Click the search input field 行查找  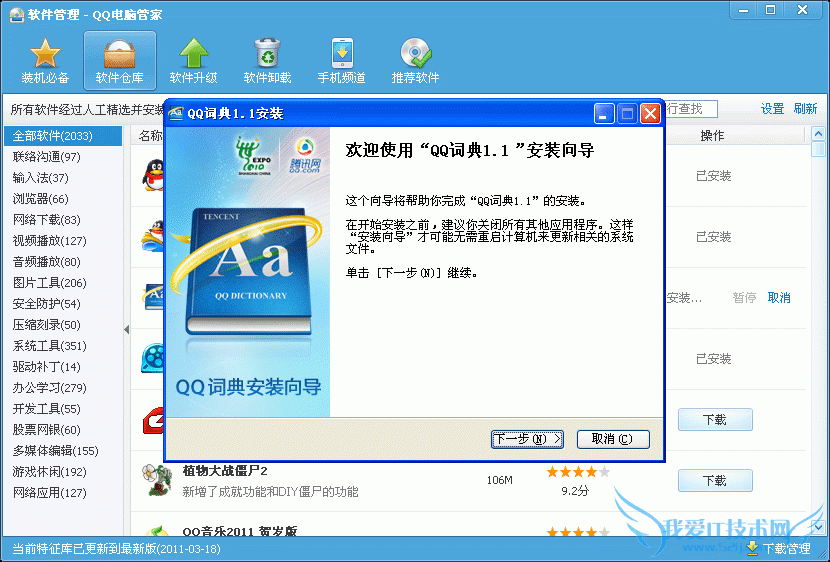(x=691, y=109)
